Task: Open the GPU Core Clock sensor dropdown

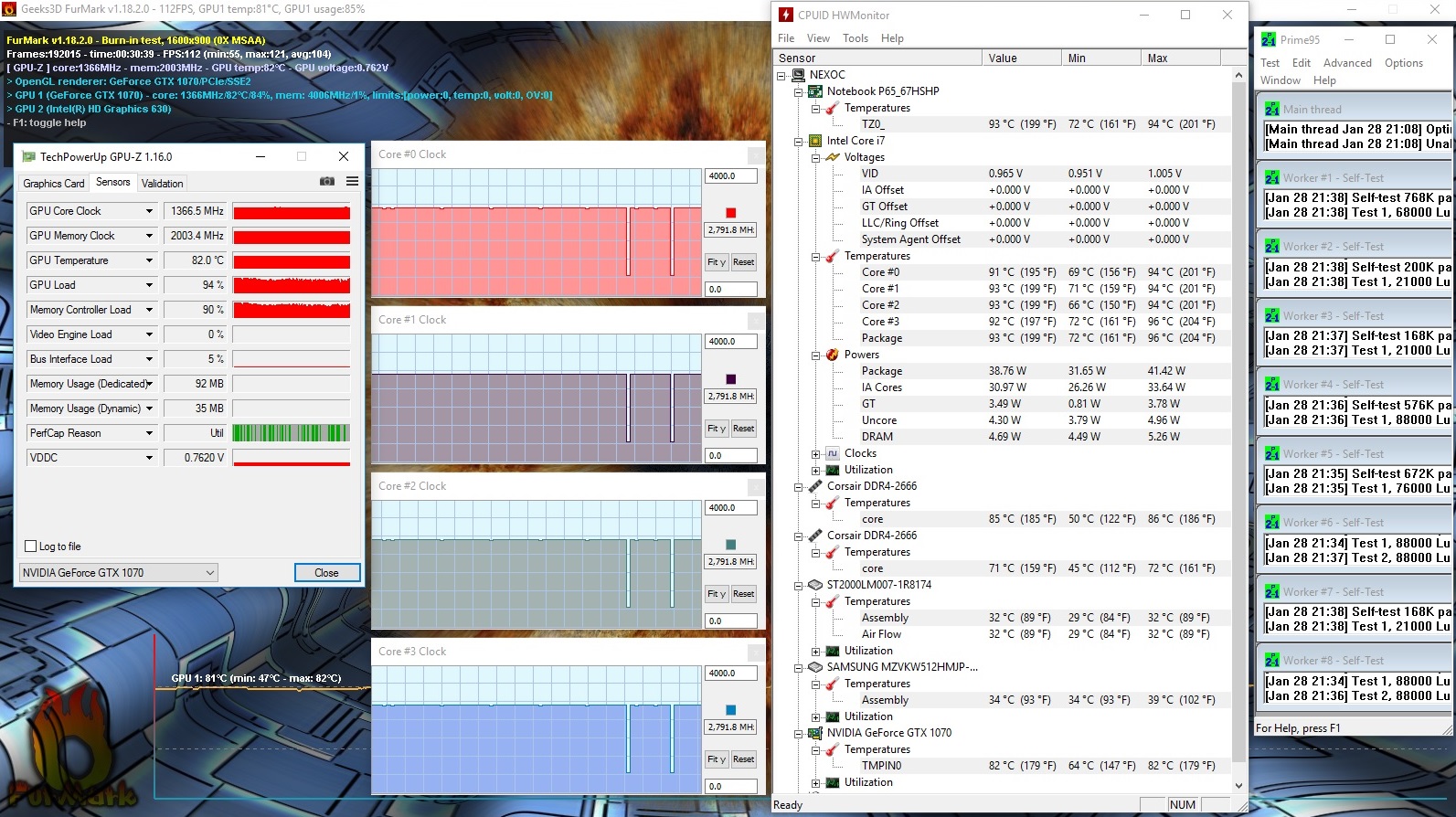Action: [x=149, y=211]
